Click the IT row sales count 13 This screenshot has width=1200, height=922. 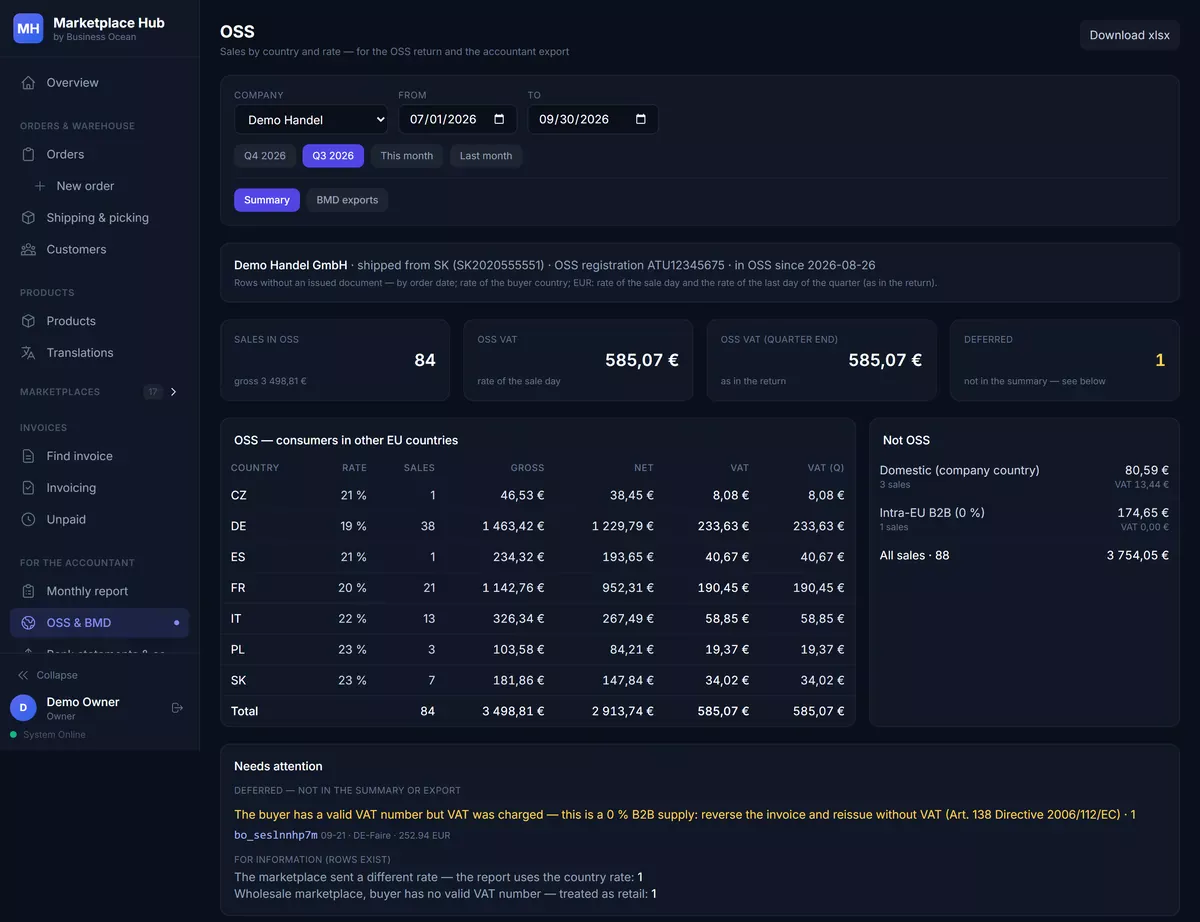click(x=429, y=619)
